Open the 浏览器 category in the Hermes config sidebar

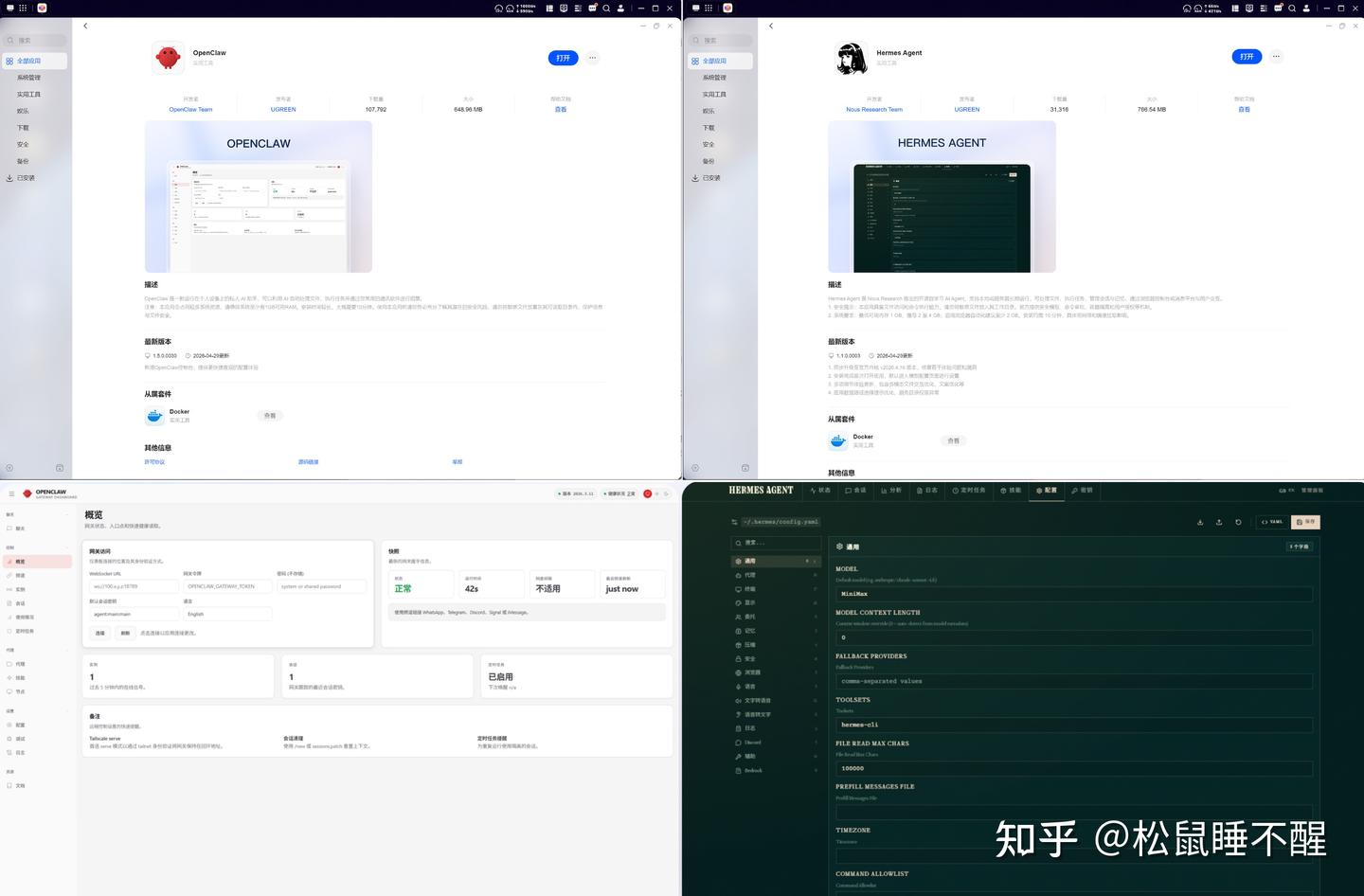[775, 672]
